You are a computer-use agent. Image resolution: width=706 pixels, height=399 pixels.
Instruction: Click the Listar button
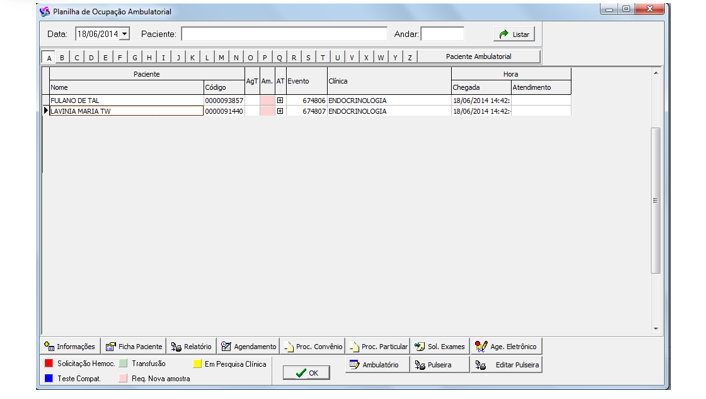(514, 34)
